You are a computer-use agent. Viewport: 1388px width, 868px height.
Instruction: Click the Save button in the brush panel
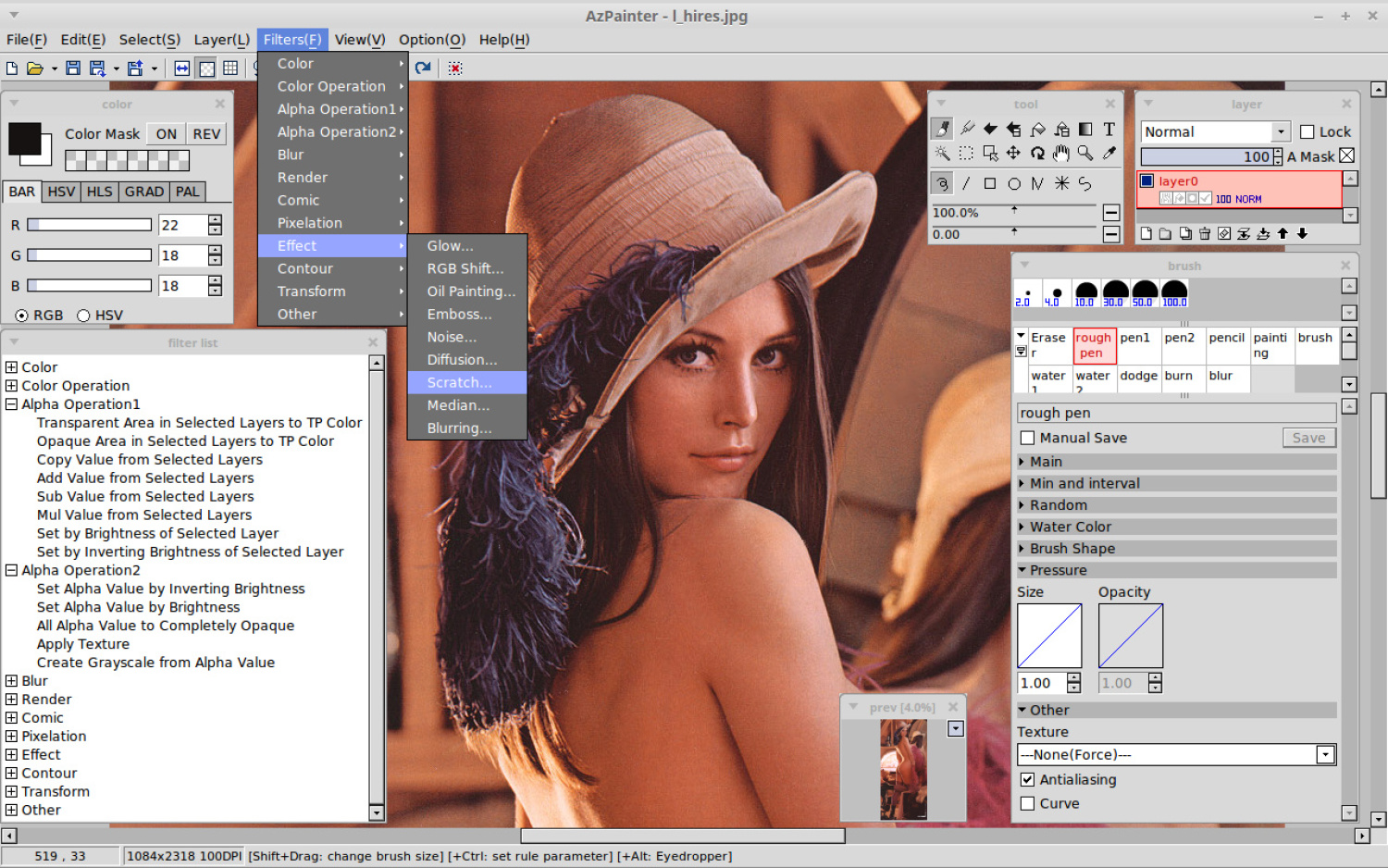[x=1308, y=438]
